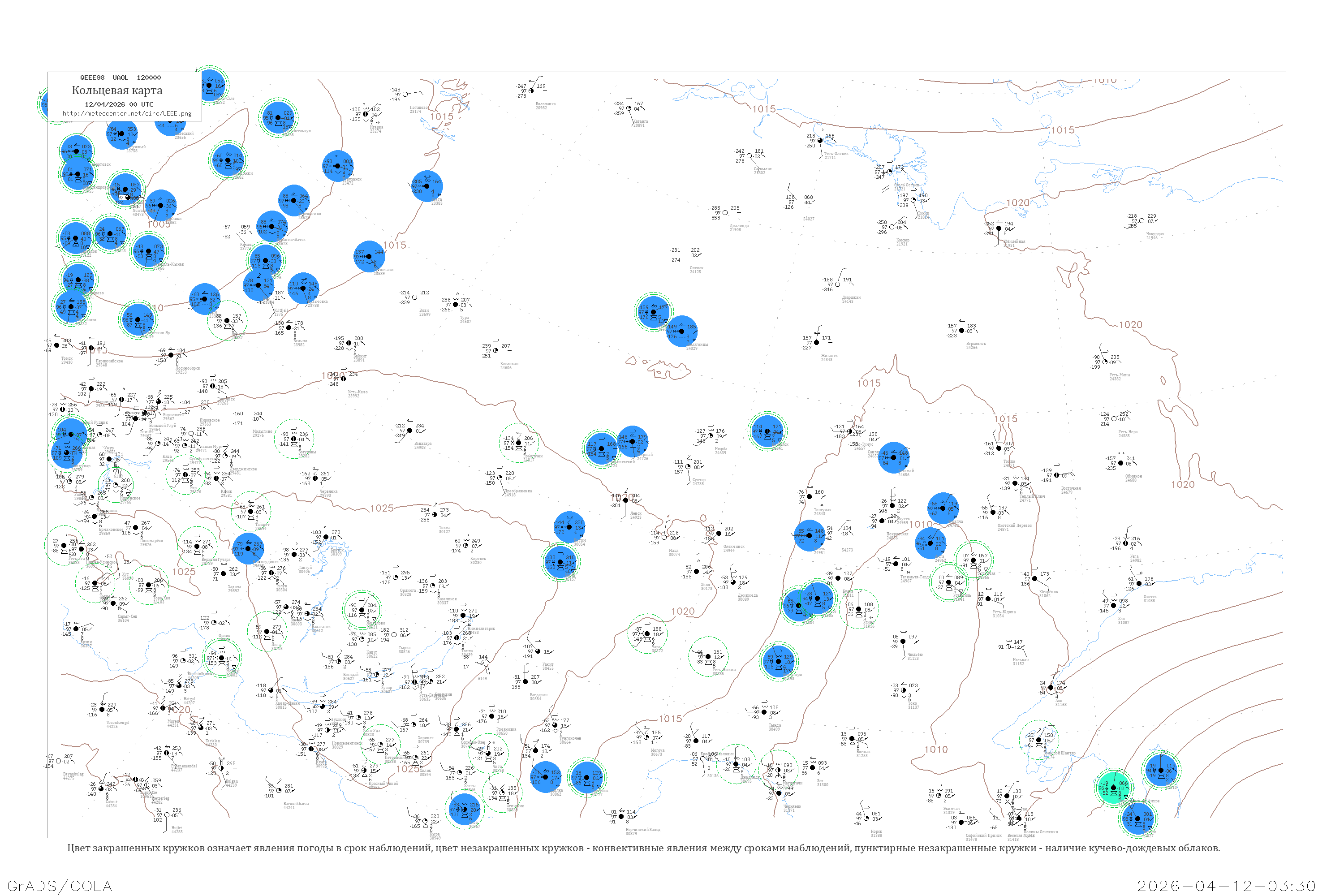Click the GrADS/COLA footer label
The image size is (1344, 896).
tap(60, 886)
